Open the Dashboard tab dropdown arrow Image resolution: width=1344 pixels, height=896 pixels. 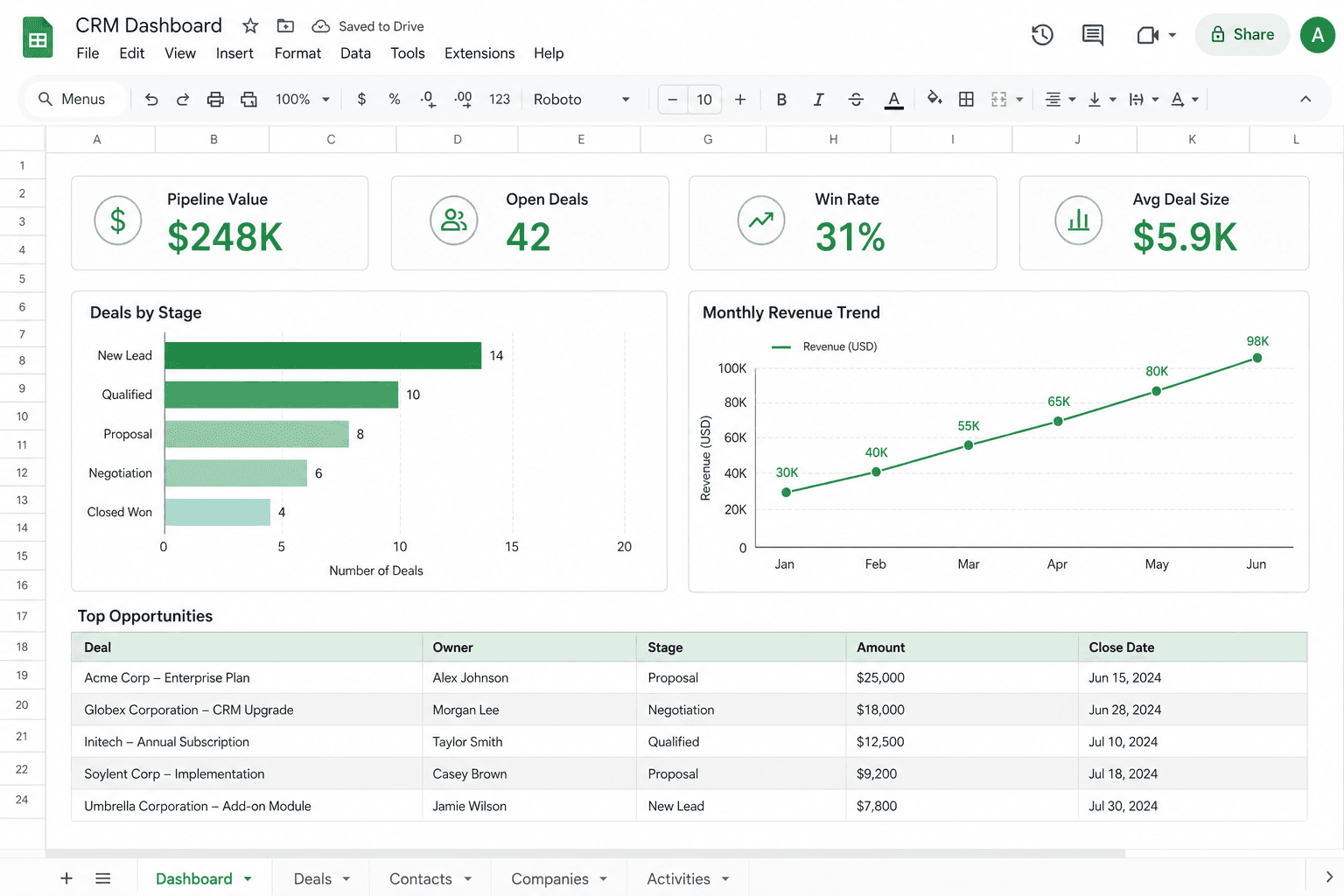(248, 878)
